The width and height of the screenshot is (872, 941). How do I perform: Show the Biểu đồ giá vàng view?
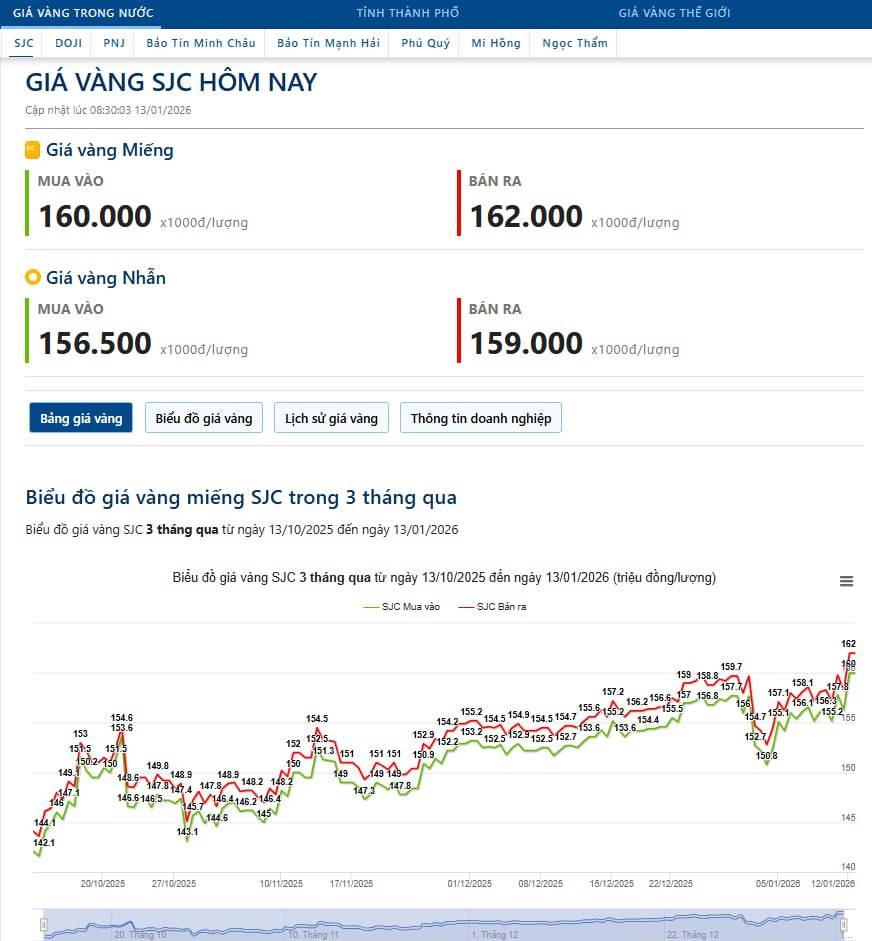[x=204, y=418]
